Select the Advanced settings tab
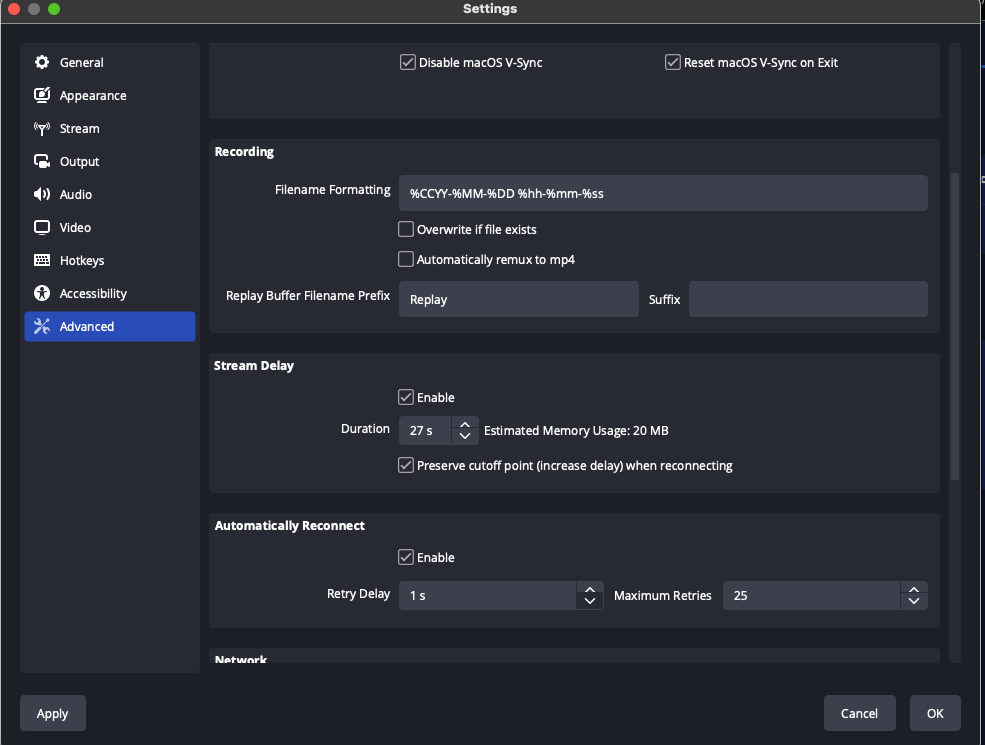The height and width of the screenshot is (745, 985). click(110, 326)
